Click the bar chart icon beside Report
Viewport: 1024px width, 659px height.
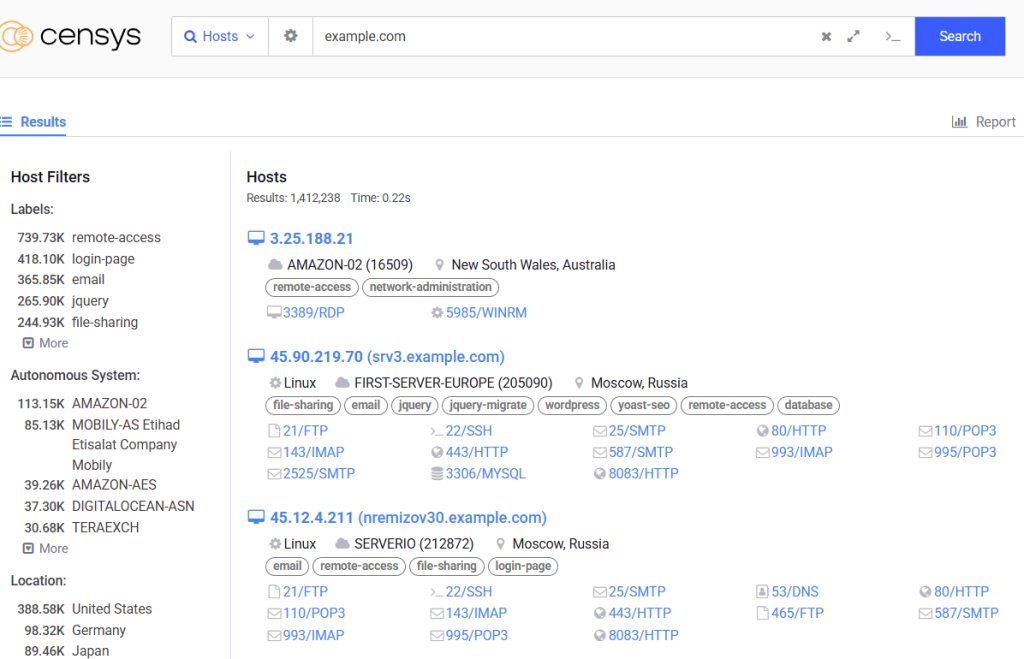[x=959, y=121]
